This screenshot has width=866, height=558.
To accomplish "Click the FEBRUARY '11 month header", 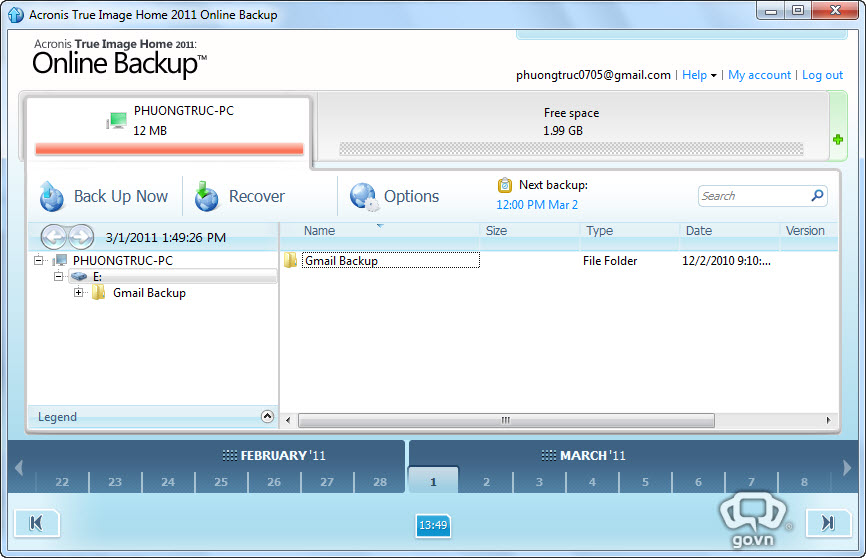I will point(274,455).
